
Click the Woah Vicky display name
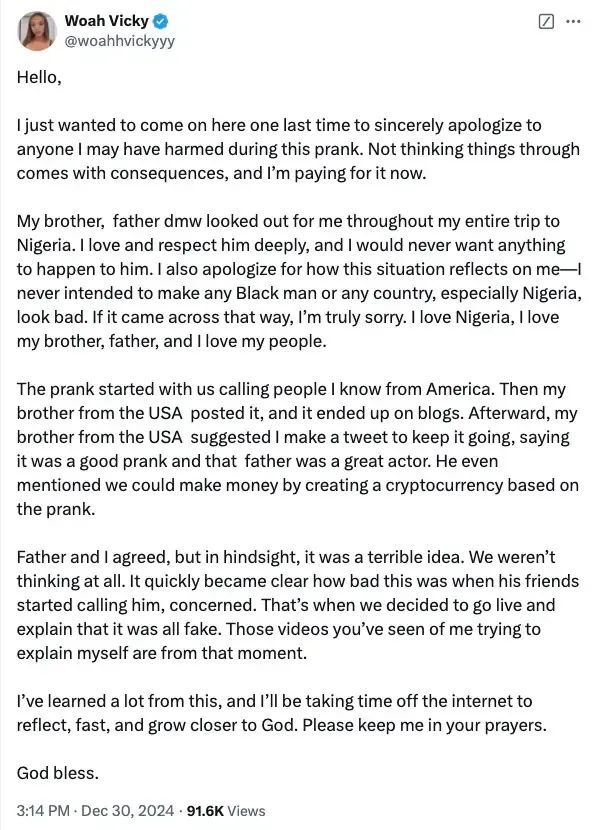106,21
